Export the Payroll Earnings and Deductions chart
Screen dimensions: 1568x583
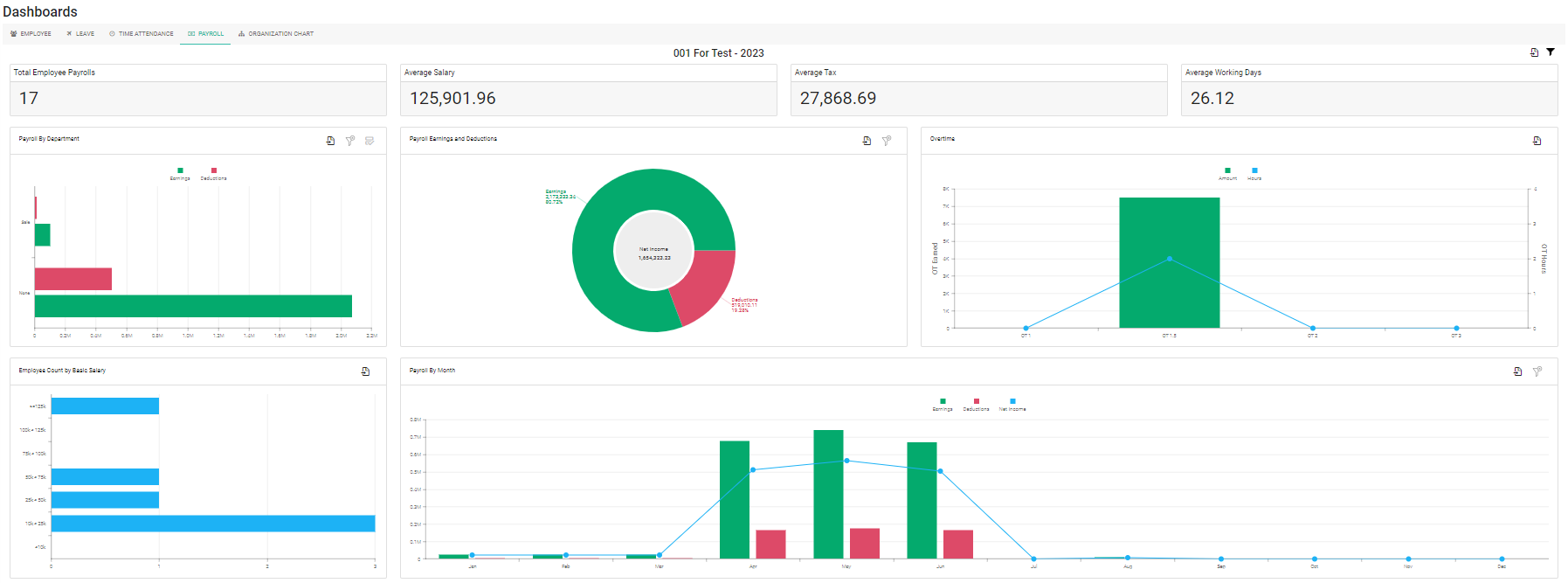[x=867, y=141]
